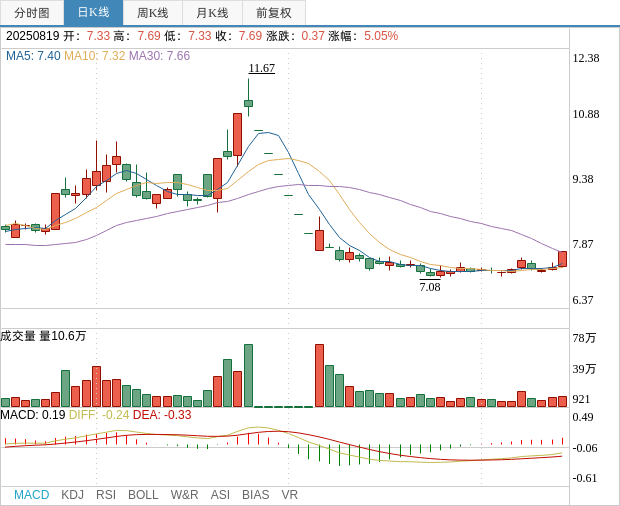Show the W&R indicator

click(x=184, y=495)
